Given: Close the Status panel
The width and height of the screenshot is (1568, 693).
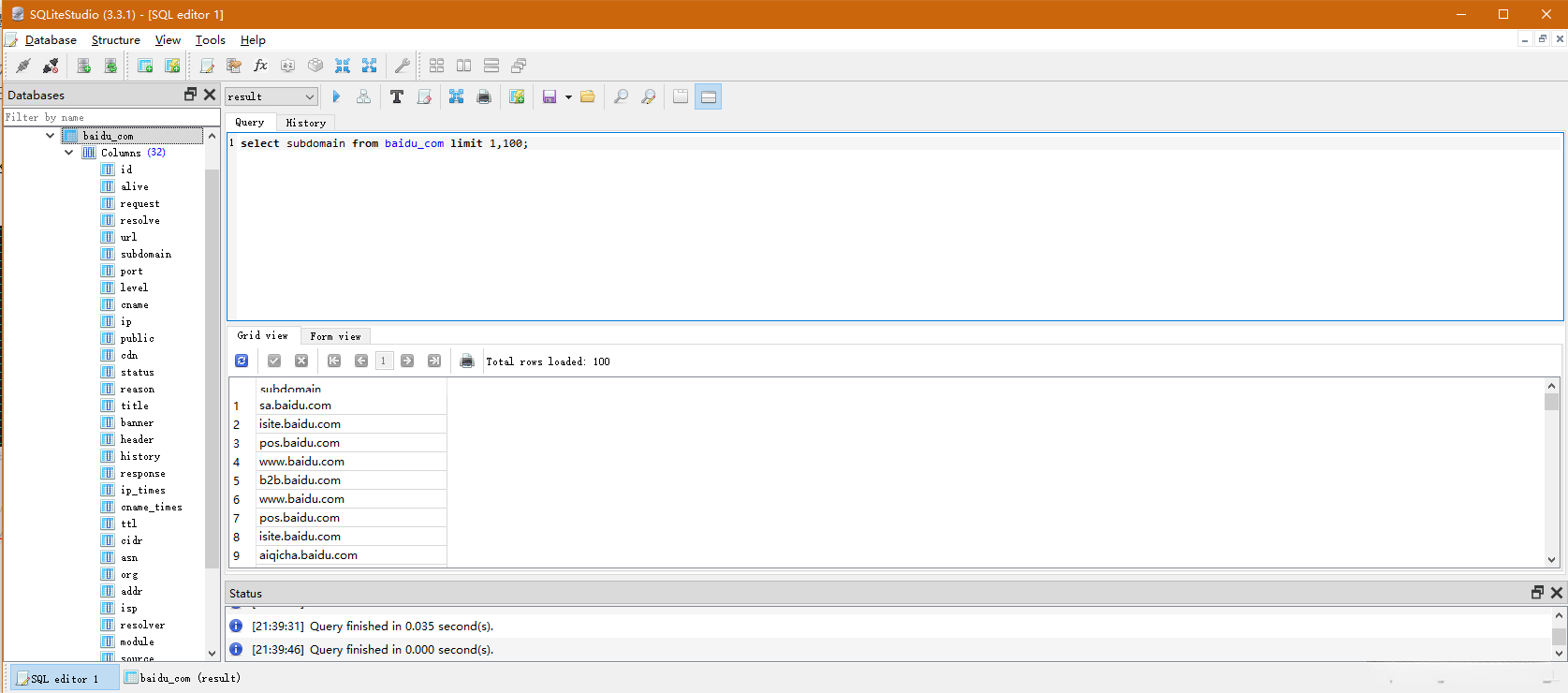Looking at the screenshot, I should (1557, 593).
